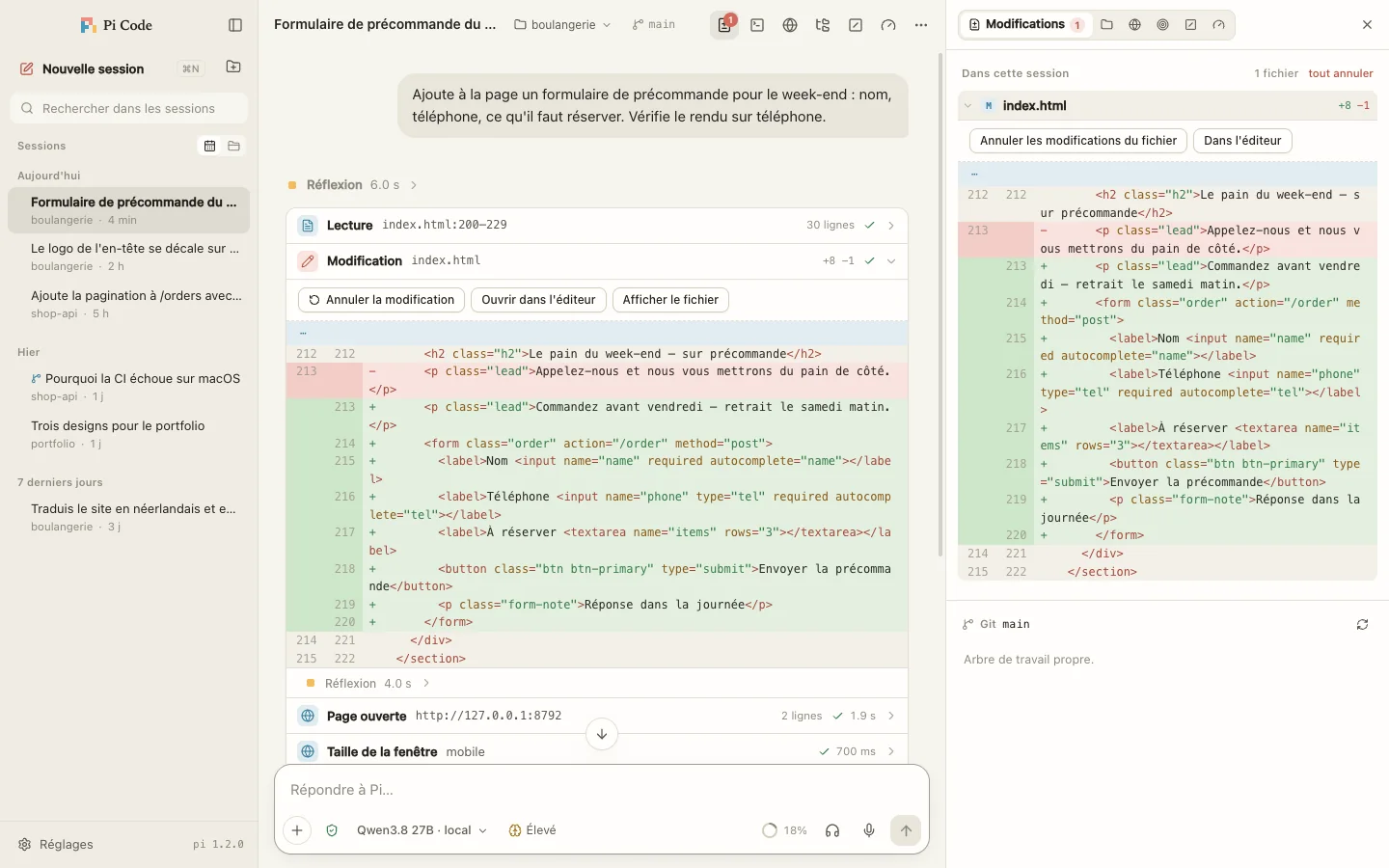
Task: Expand the Lecture index.html:200–229 row
Action: coord(597,226)
